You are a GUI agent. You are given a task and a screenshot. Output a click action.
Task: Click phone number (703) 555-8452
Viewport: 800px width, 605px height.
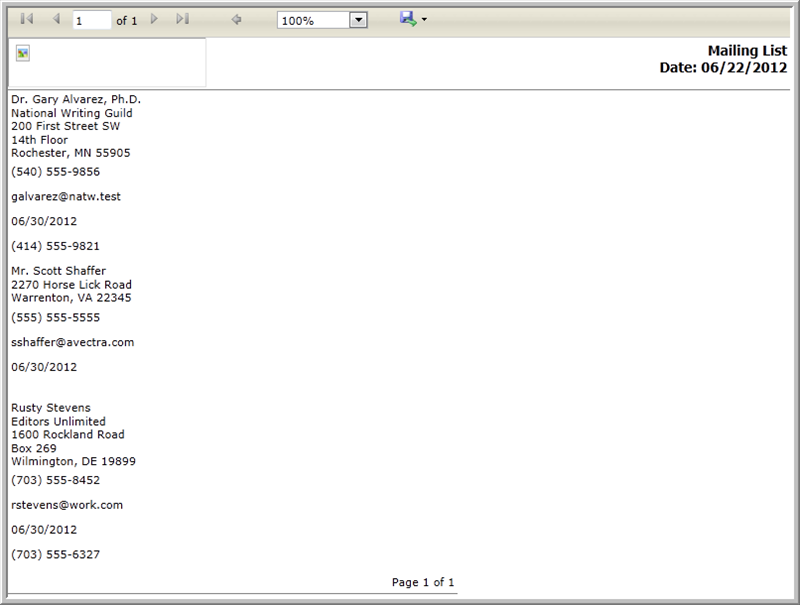tap(56, 480)
